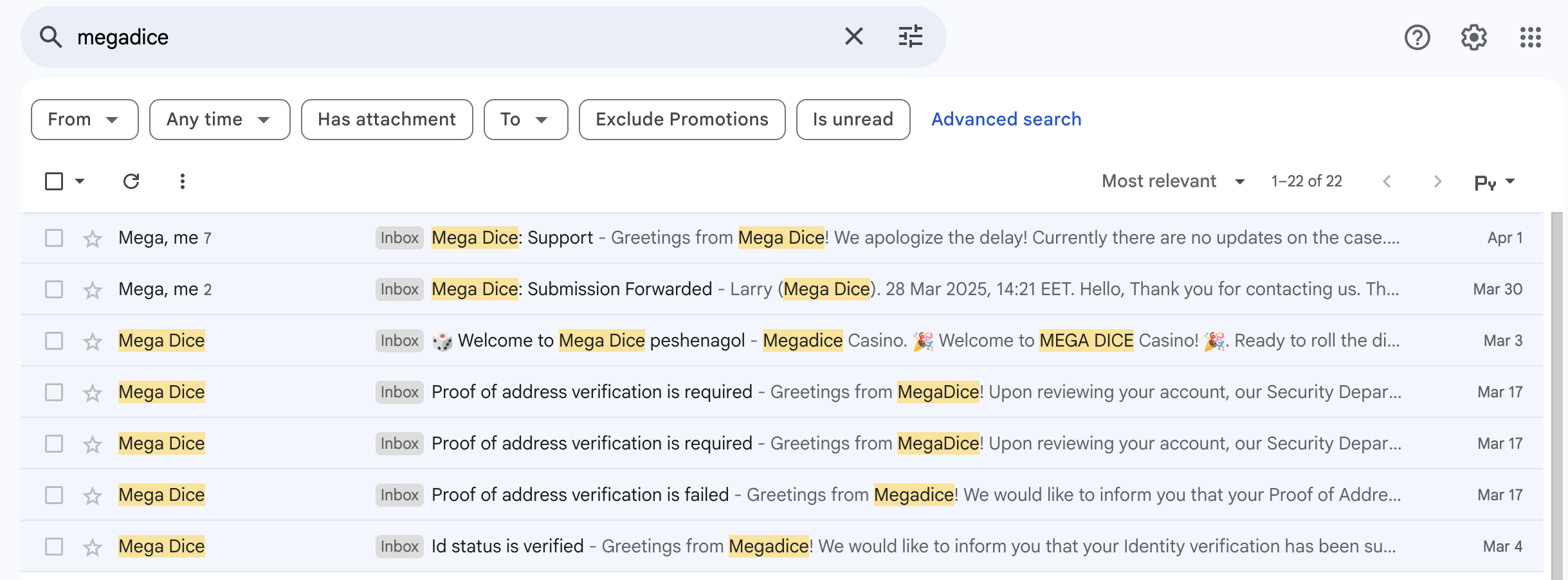
Task: Open Settings gear icon
Action: tap(1473, 37)
